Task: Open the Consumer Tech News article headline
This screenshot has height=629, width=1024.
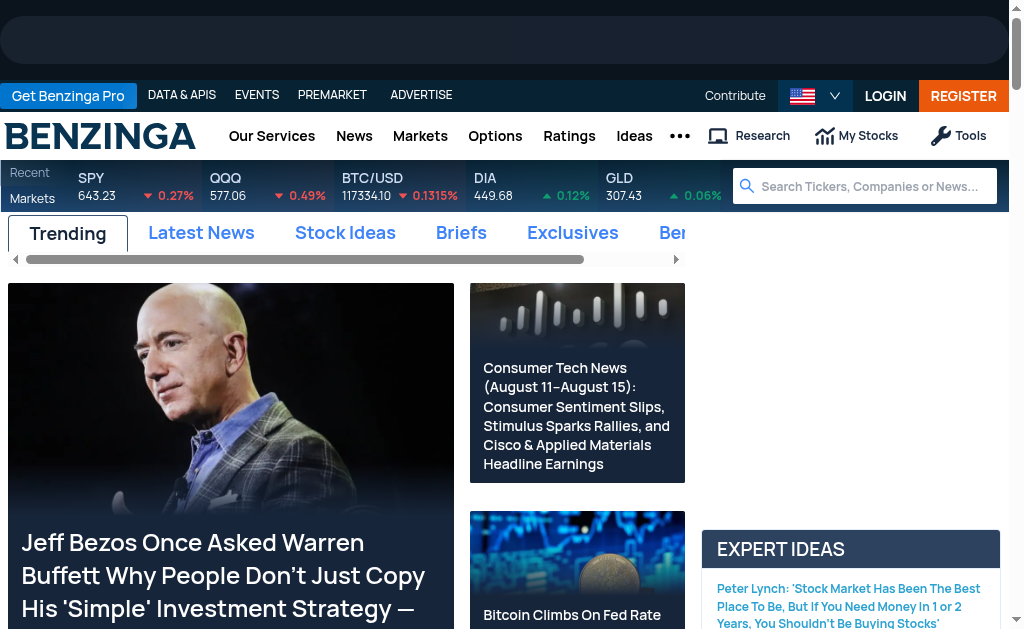Action: pos(576,416)
